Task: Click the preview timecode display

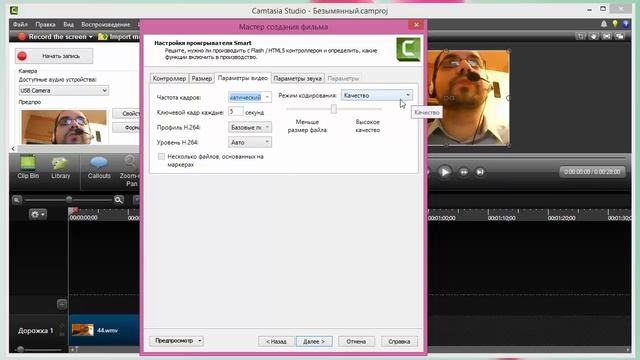Action: (x=592, y=172)
